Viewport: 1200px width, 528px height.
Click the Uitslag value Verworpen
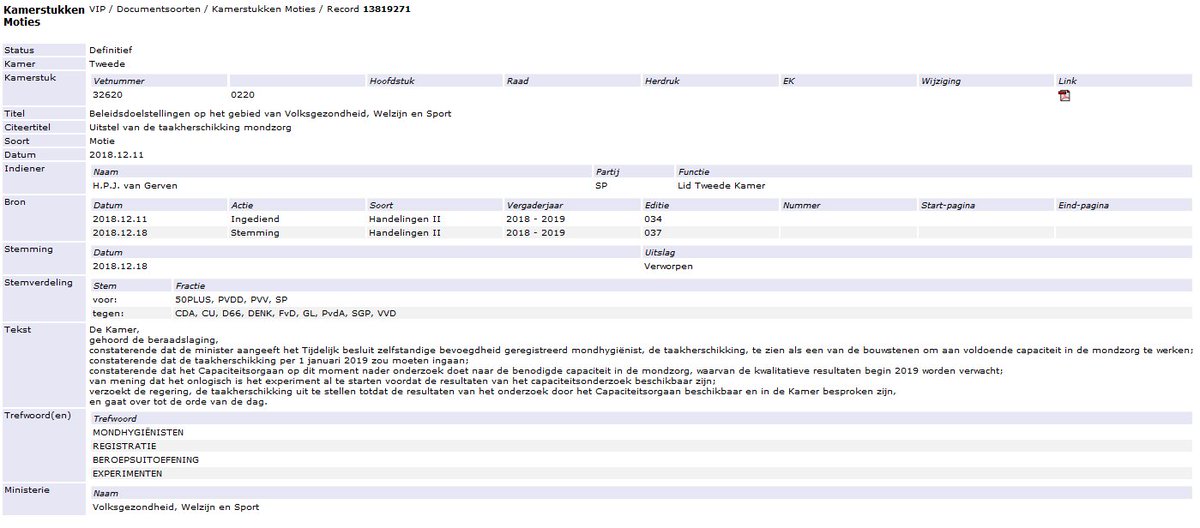(669, 267)
